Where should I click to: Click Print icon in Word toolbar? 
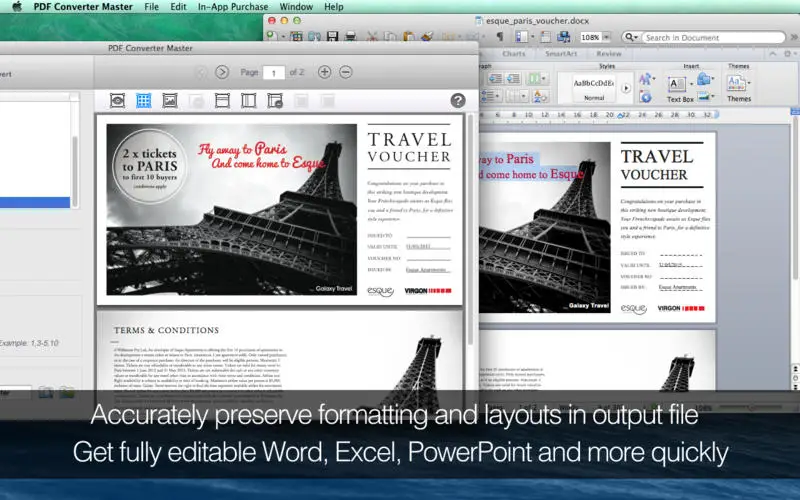pyautogui.click(x=351, y=36)
